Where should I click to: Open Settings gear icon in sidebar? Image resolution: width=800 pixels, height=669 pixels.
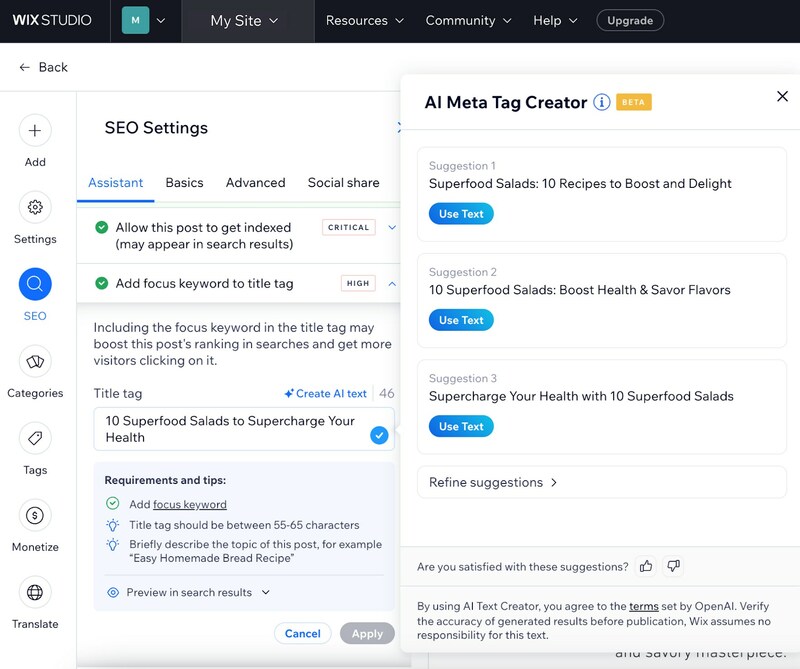(35, 207)
